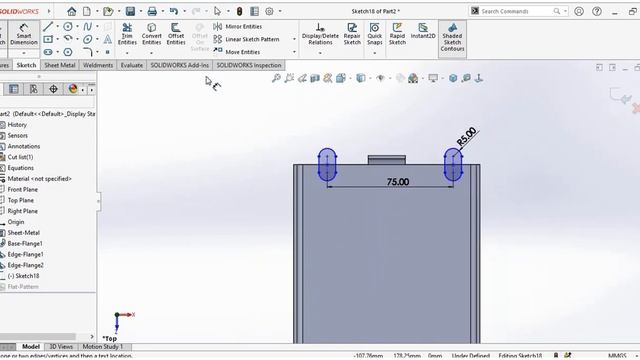Open the Display/Delete Relations dropdown arrow

(x=320, y=53)
